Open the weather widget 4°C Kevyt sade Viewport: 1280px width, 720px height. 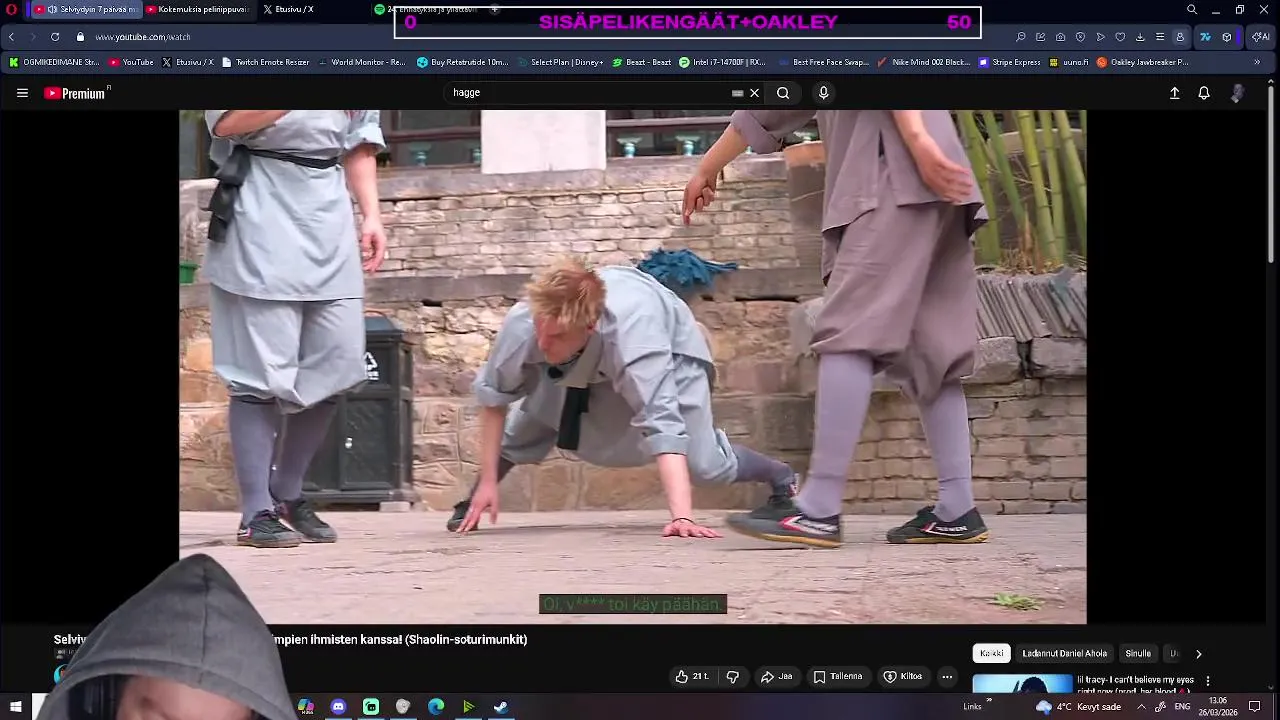point(1080,707)
